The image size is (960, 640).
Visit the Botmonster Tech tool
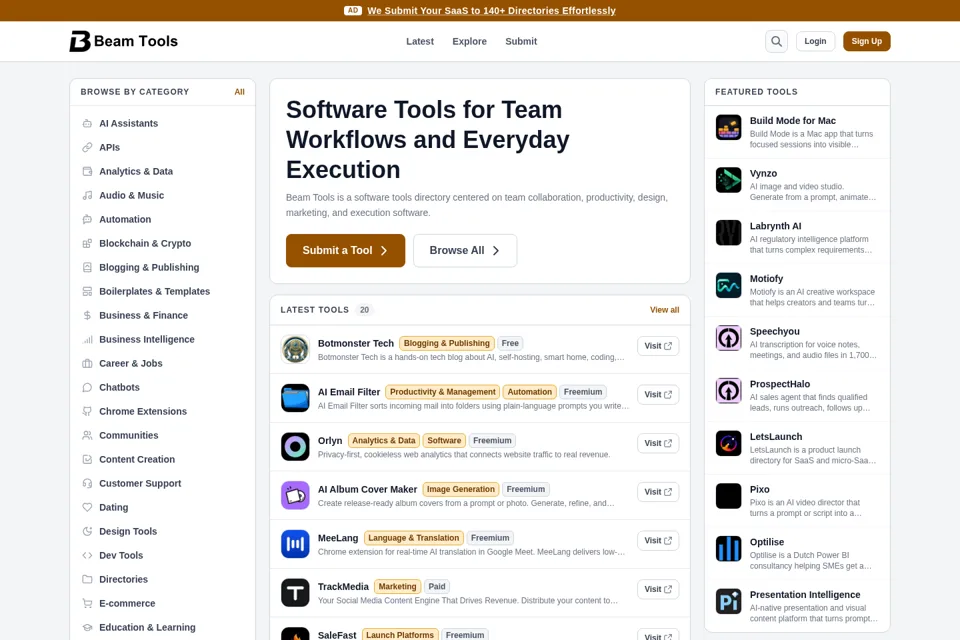pyautogui.click(x=658, y=346)
